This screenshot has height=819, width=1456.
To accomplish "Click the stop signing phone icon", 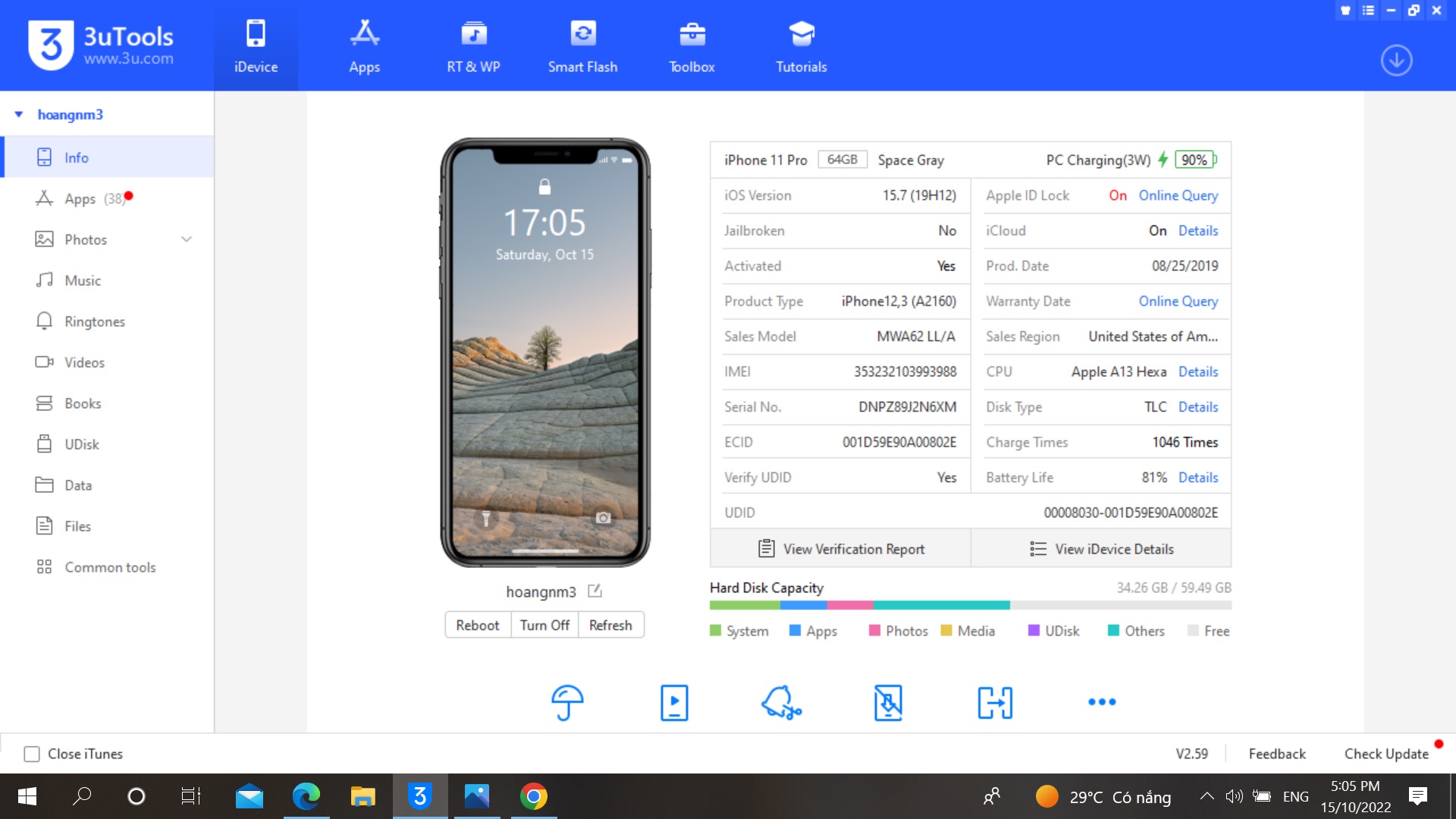I will 888,702.
